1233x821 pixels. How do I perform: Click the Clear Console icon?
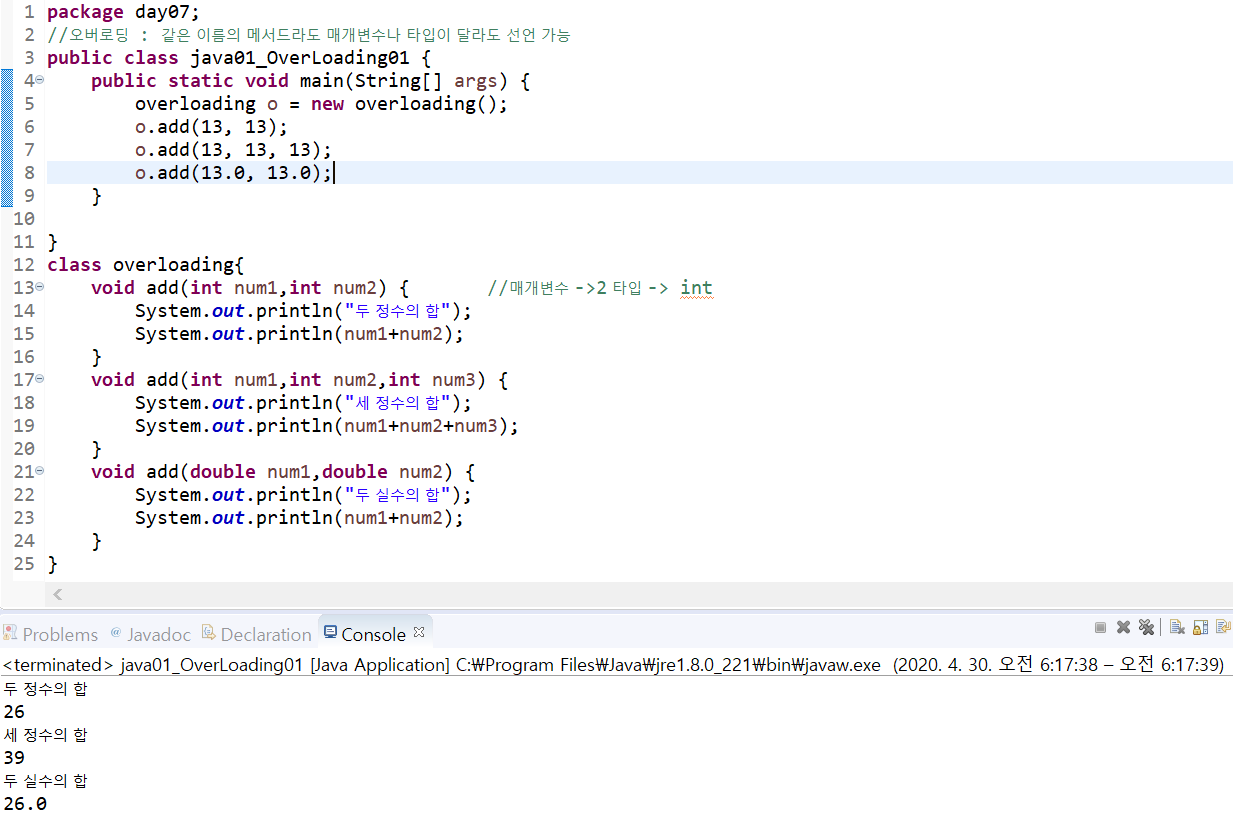pyautogui.click(x=1177, y=627)
